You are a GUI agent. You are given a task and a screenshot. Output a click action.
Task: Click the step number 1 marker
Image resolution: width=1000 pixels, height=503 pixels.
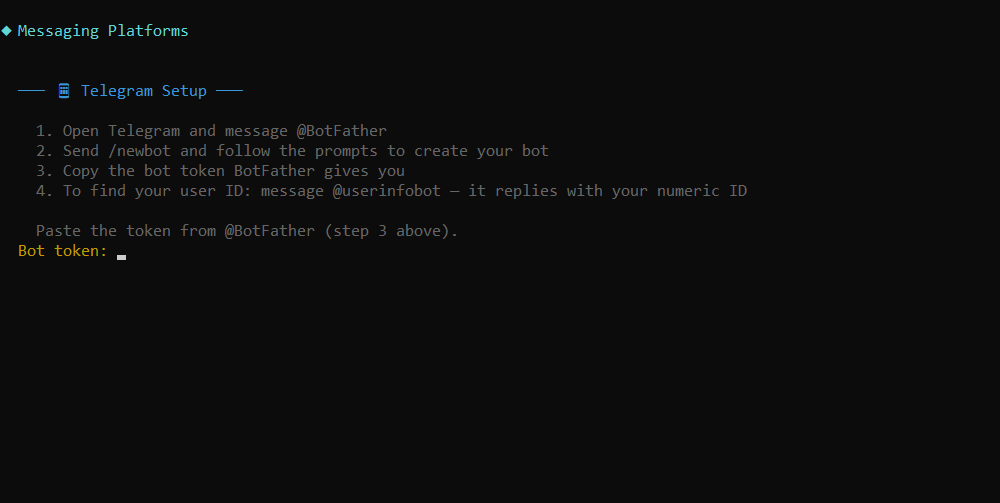(x=43, y=131)
